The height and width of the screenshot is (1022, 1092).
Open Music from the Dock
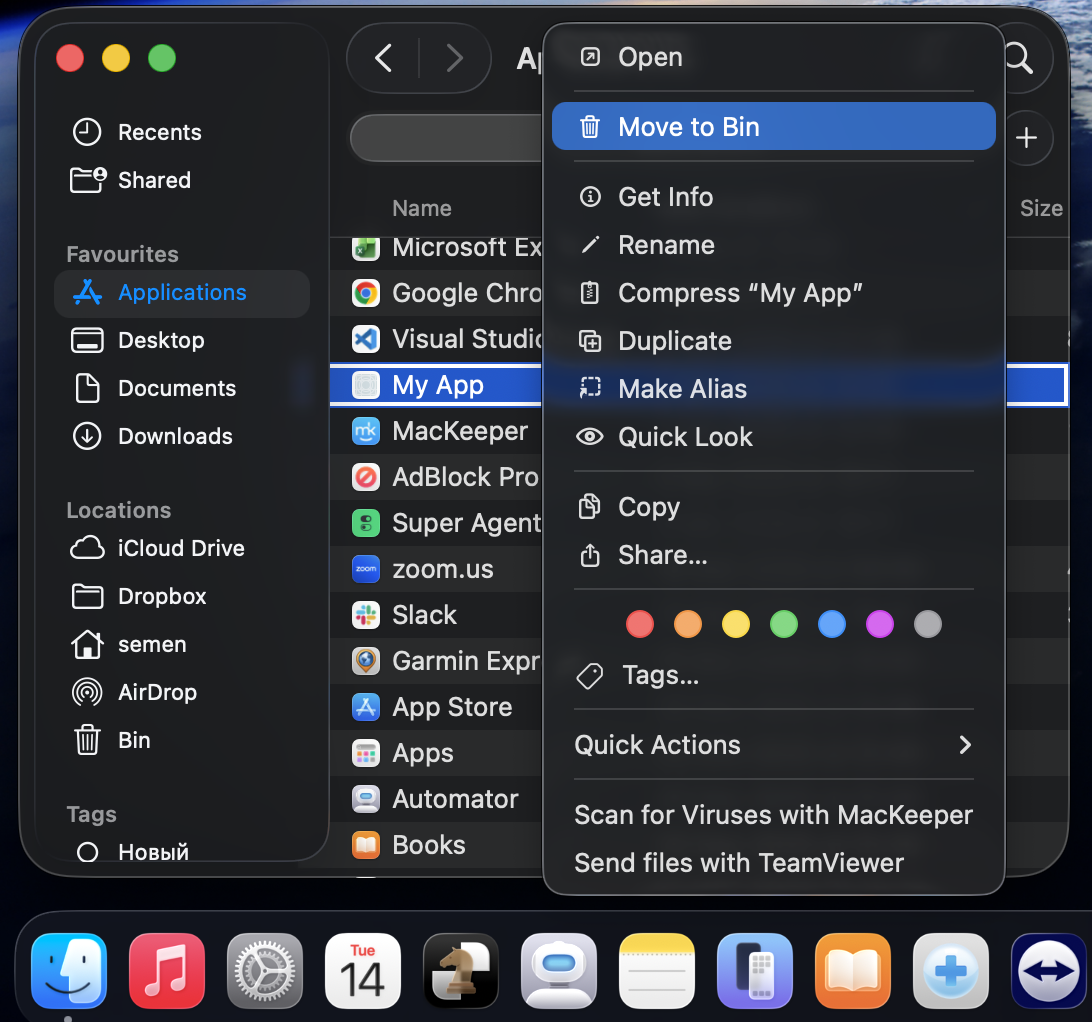tap(167, 970)
